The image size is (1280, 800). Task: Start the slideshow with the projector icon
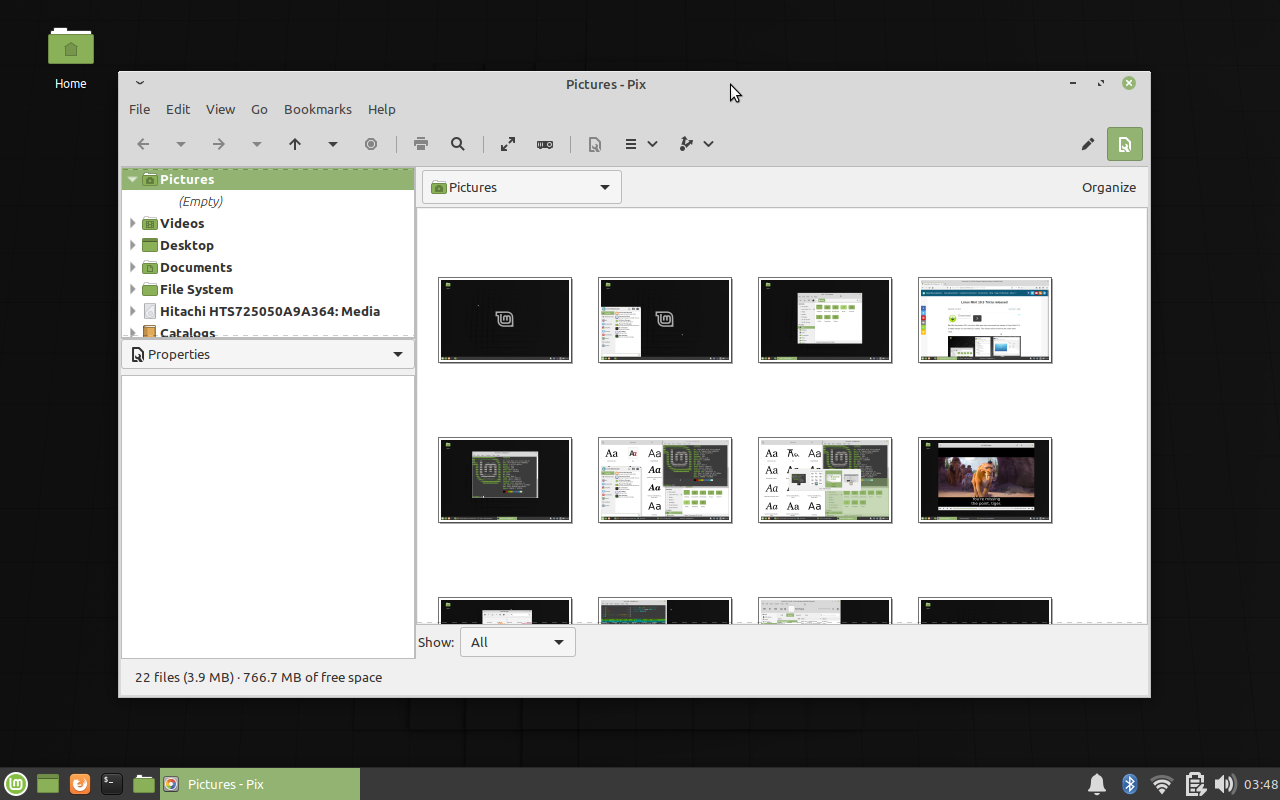(545, 144)
